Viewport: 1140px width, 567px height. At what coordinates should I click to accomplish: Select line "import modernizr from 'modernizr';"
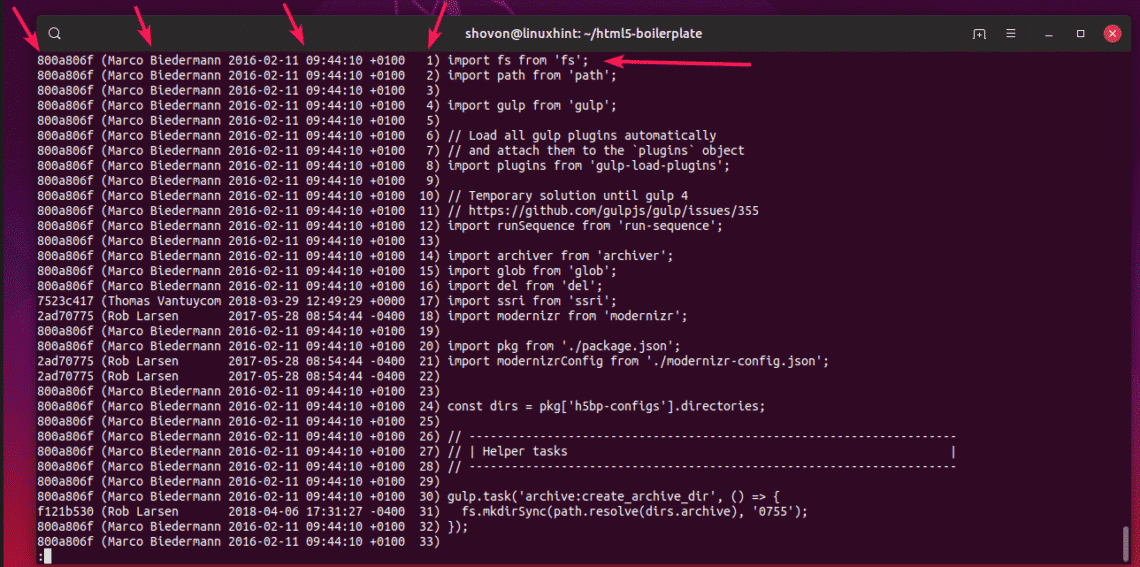tap(567, 315)
